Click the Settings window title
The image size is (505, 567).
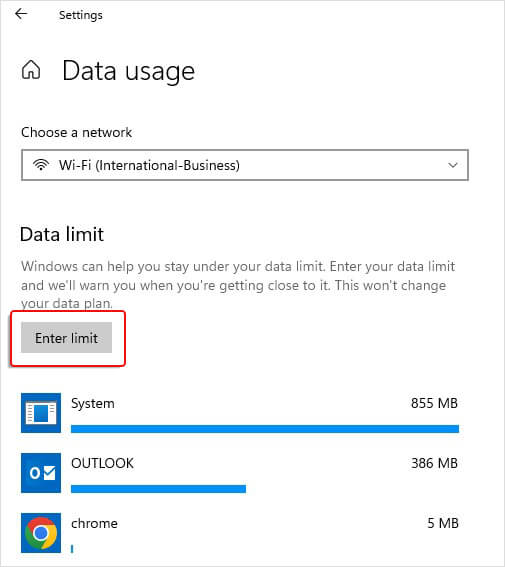tap(81, 15)
